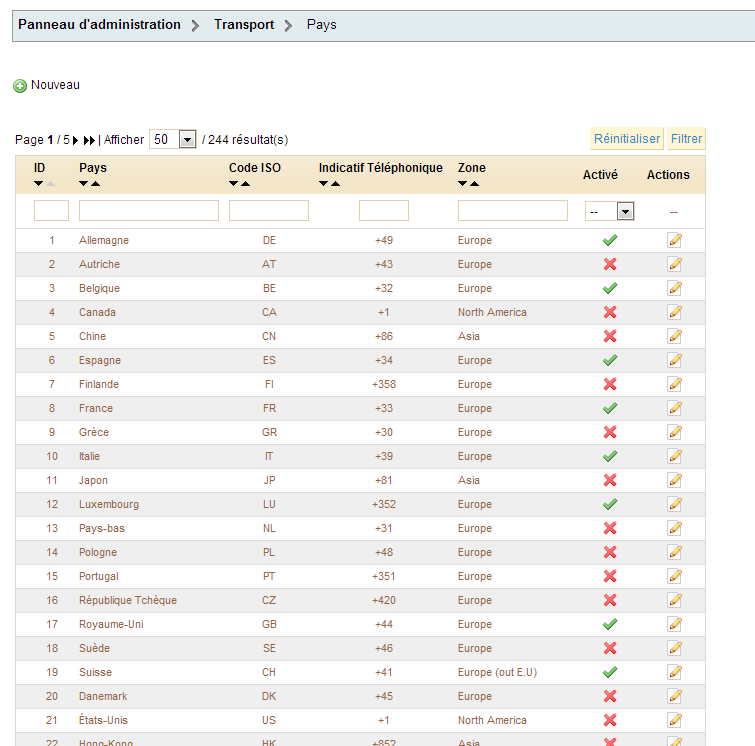Sort Pays column descending arrow
The height and width of the screenshot is (746, 755).
pyautogui.click(x=84, y=183)
